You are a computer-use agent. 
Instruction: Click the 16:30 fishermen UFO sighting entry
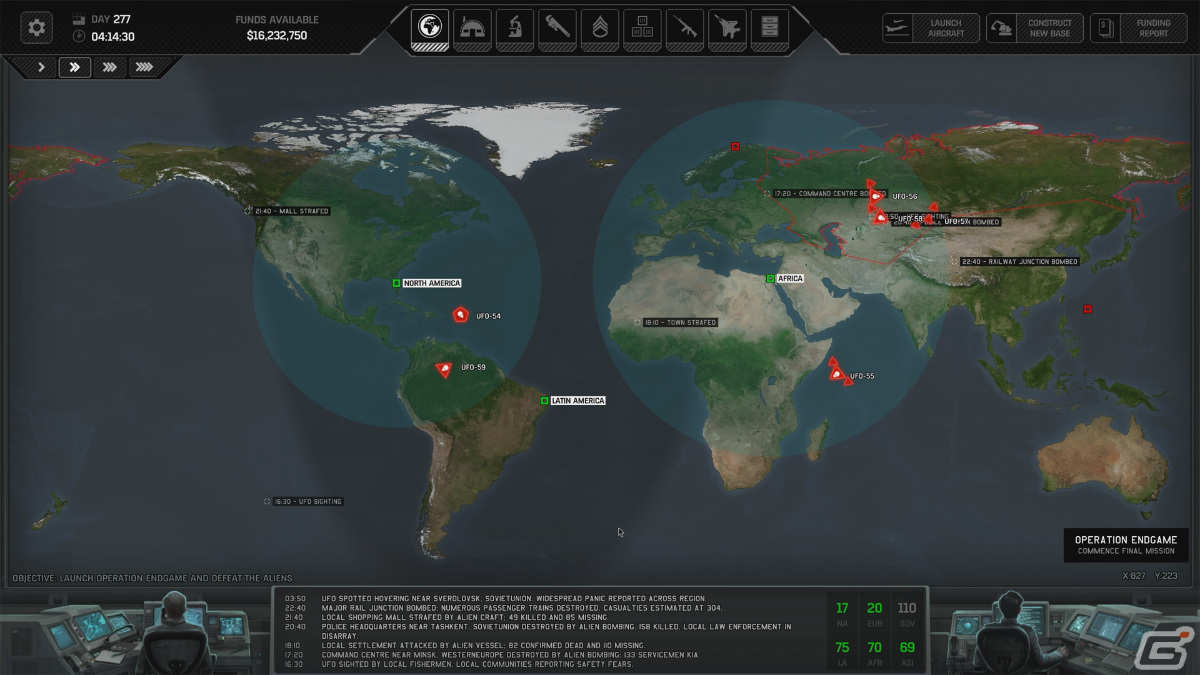pyautogui.click(x=459, y=664)
